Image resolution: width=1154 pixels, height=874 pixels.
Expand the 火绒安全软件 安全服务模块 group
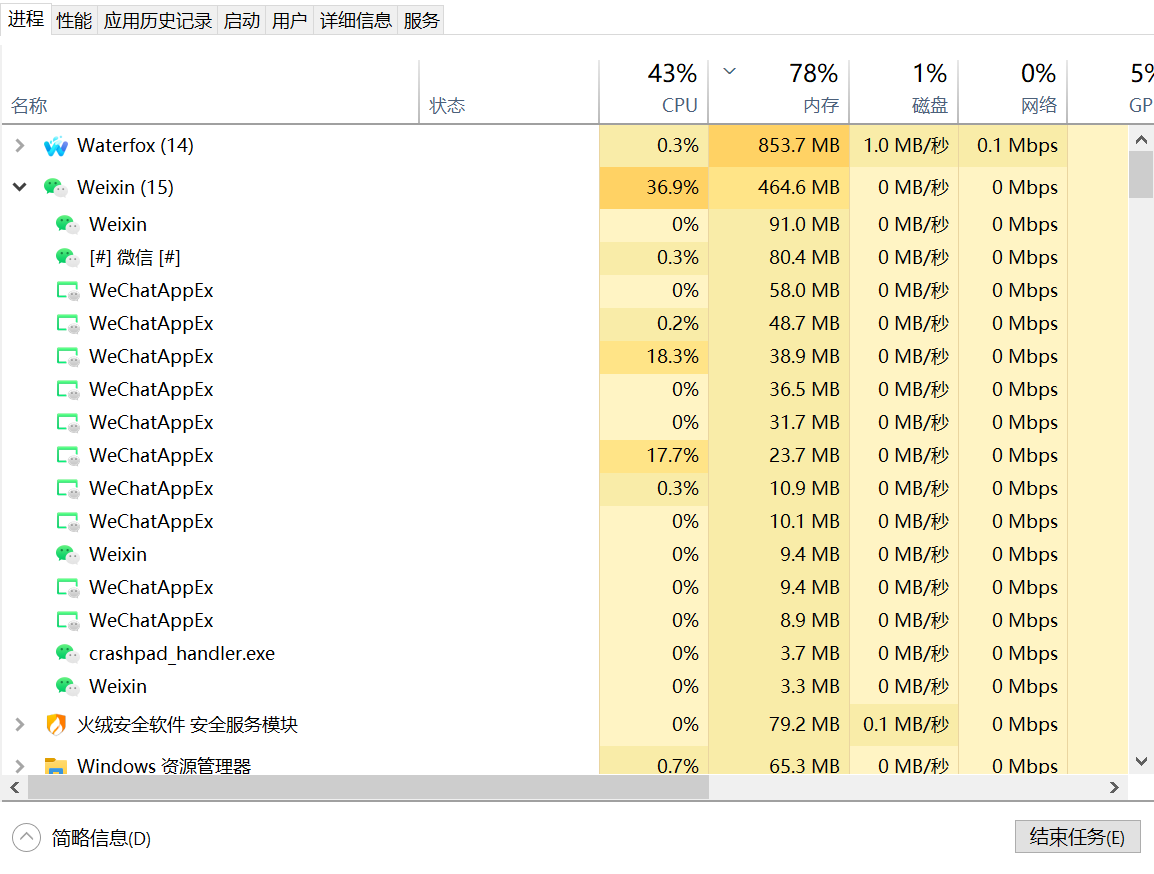20,725
